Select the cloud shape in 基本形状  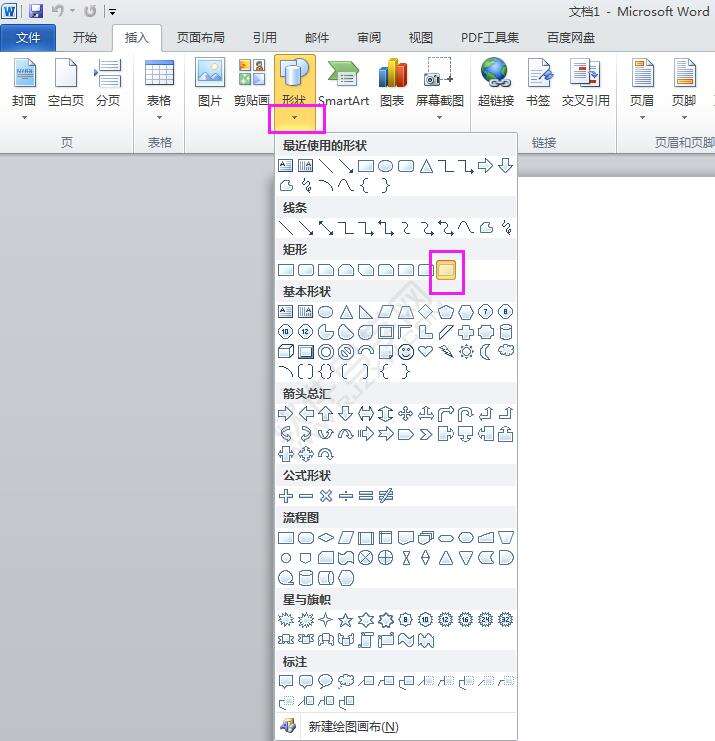[506, 351]
